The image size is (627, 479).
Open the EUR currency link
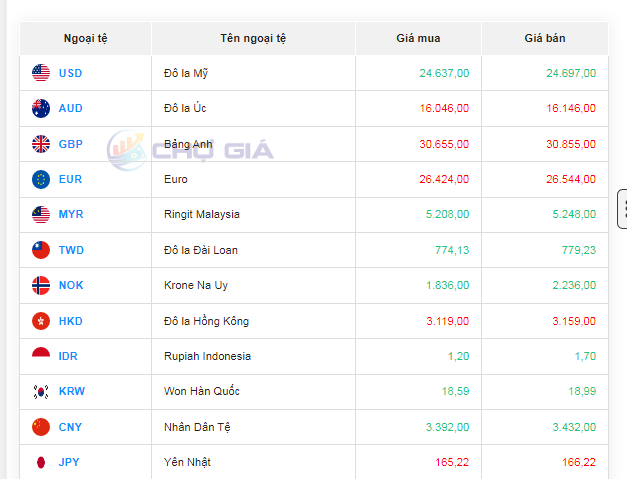(70, 179)
